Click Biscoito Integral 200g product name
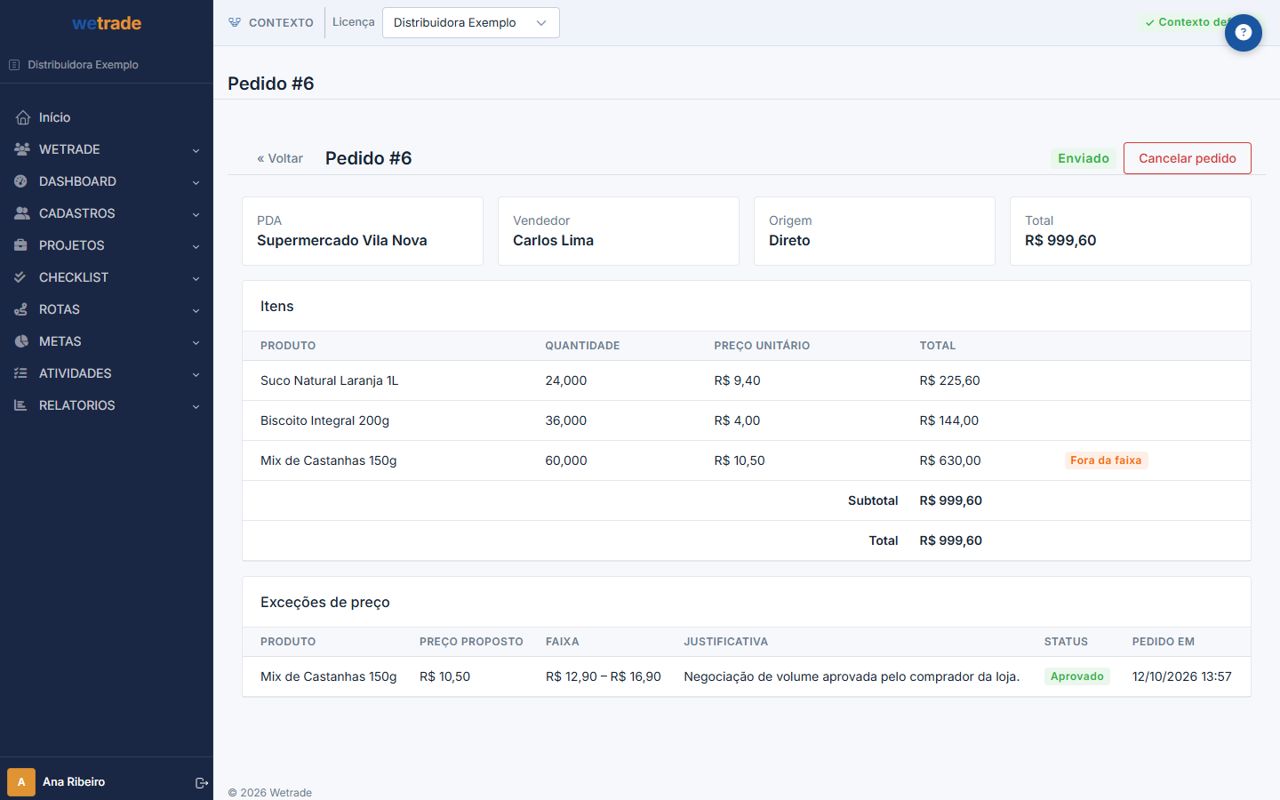This screenshot has width=1280, height=800. pos(325,421)
